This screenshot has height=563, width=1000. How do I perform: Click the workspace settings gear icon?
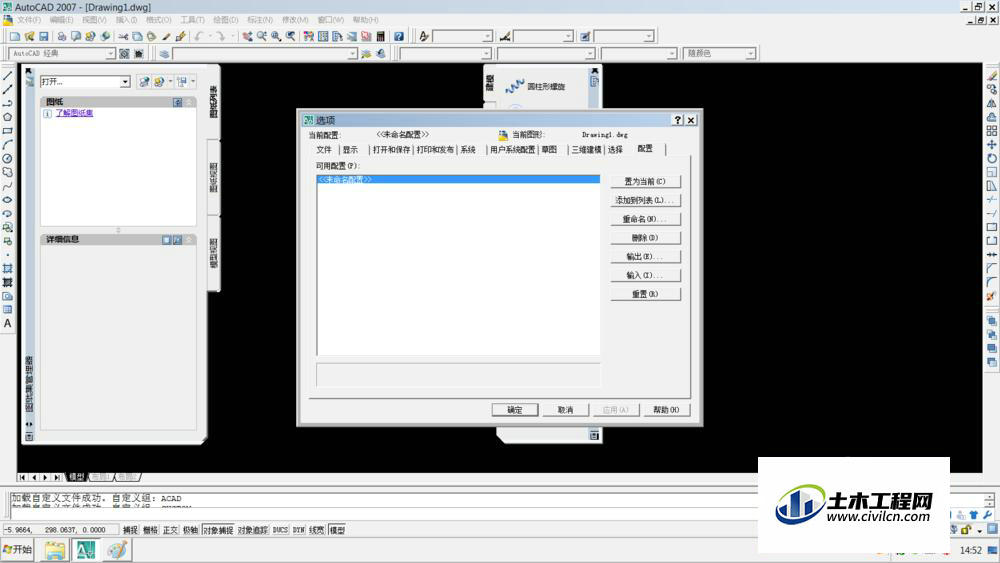tap(124, 54)
